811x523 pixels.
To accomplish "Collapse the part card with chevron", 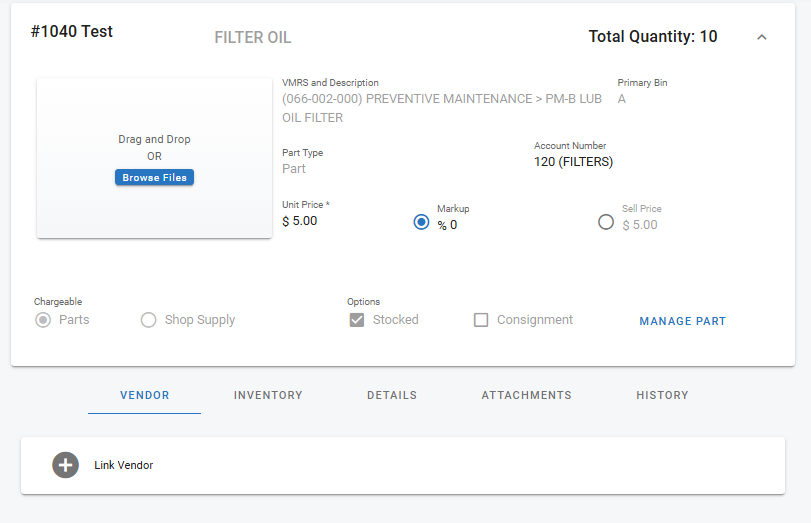I will [x=762, y=37].
